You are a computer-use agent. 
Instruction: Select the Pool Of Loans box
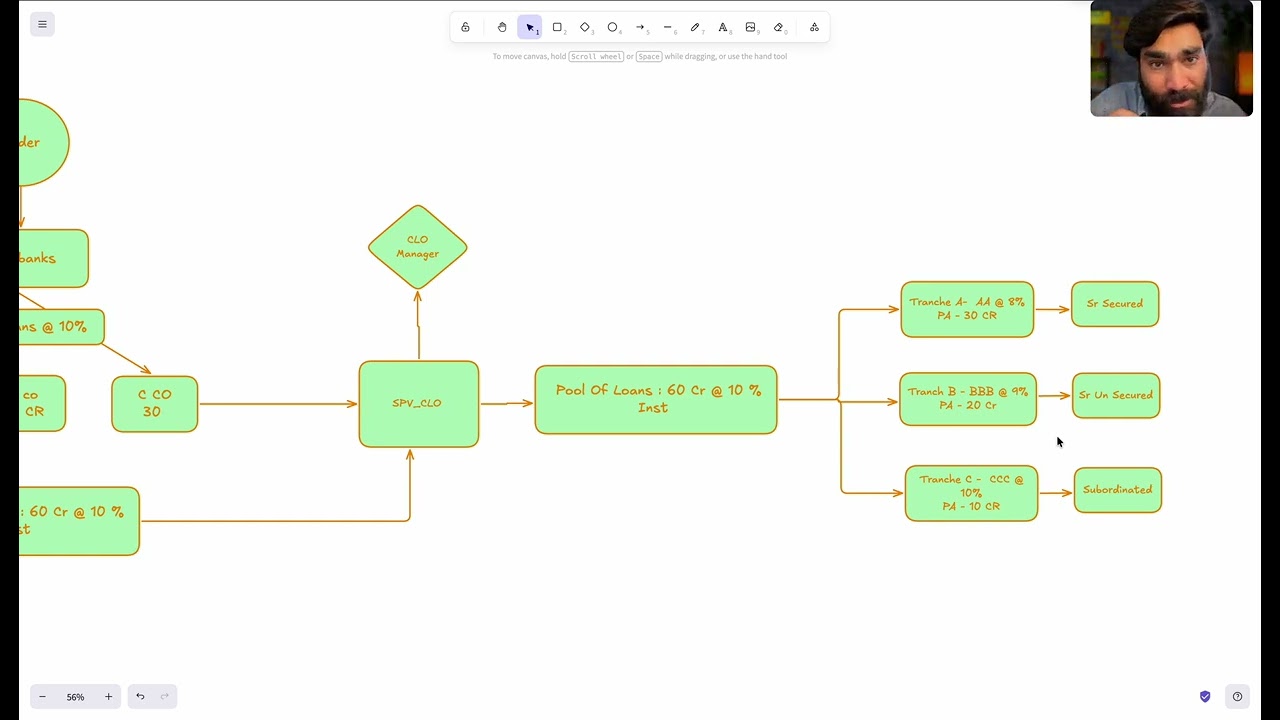[x=656, y=400]
